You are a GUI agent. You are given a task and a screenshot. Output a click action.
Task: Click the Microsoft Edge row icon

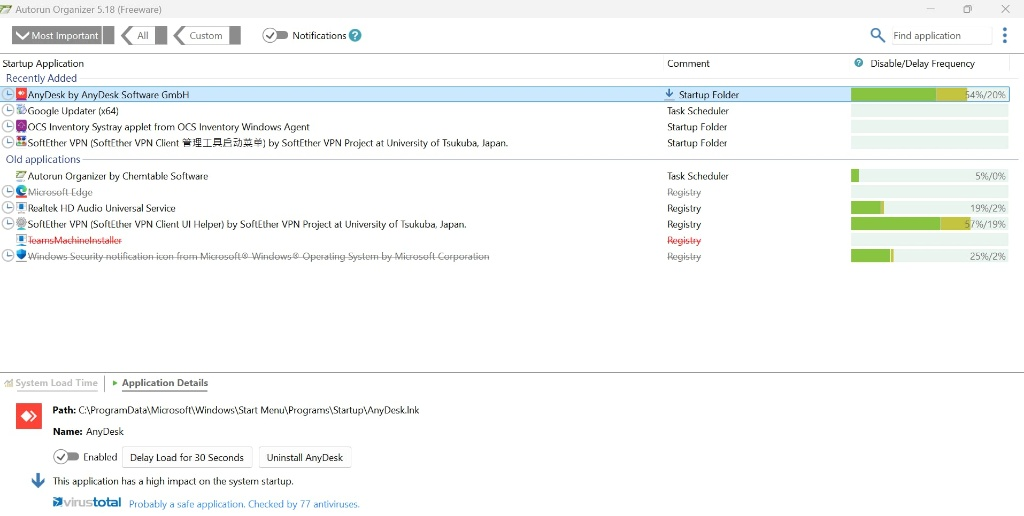[22, 192]
